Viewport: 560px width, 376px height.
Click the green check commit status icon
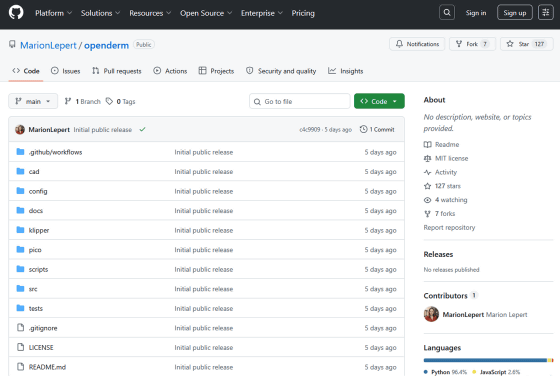coord(142,130)
